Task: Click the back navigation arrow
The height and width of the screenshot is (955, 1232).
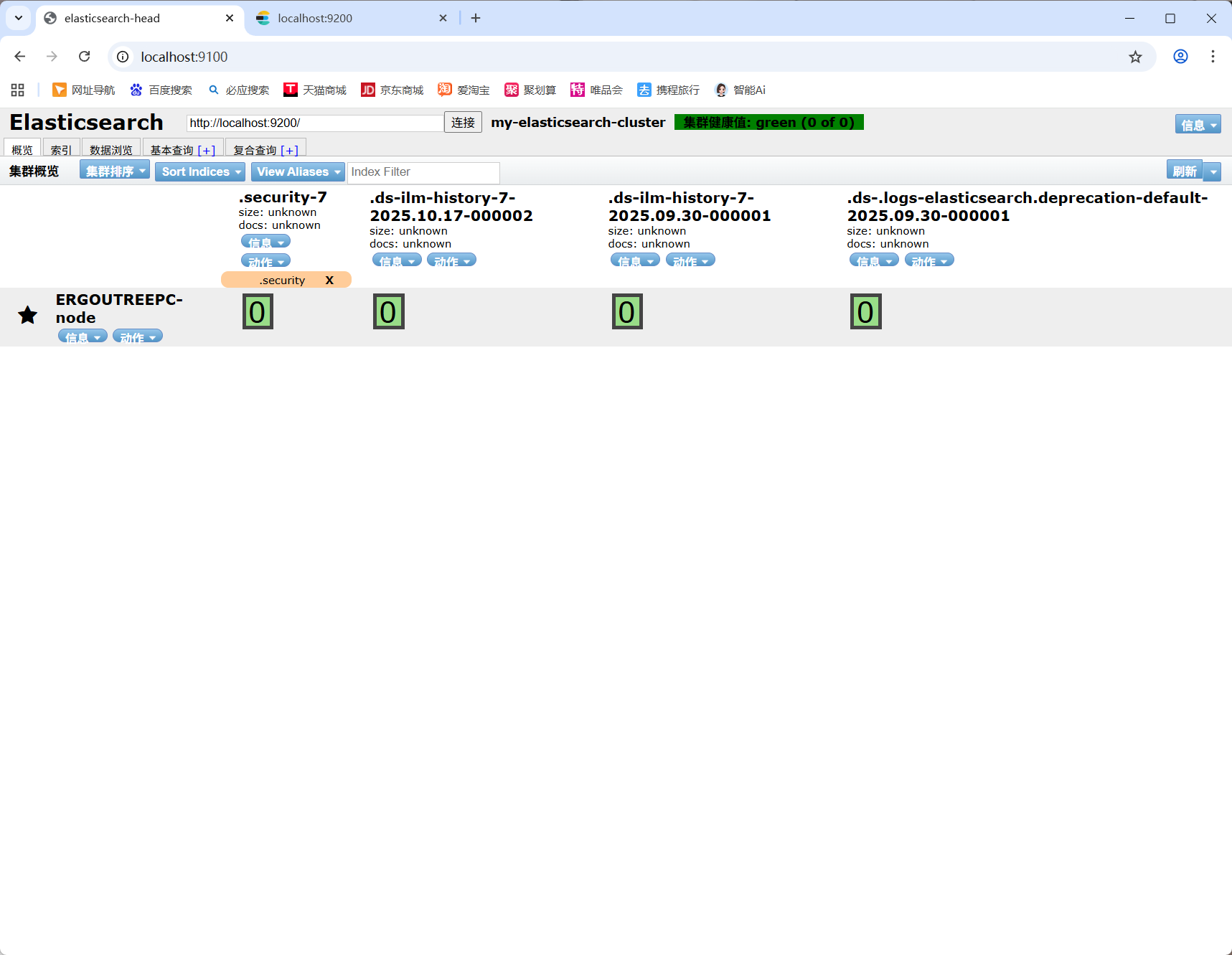Action: (20, 57)
